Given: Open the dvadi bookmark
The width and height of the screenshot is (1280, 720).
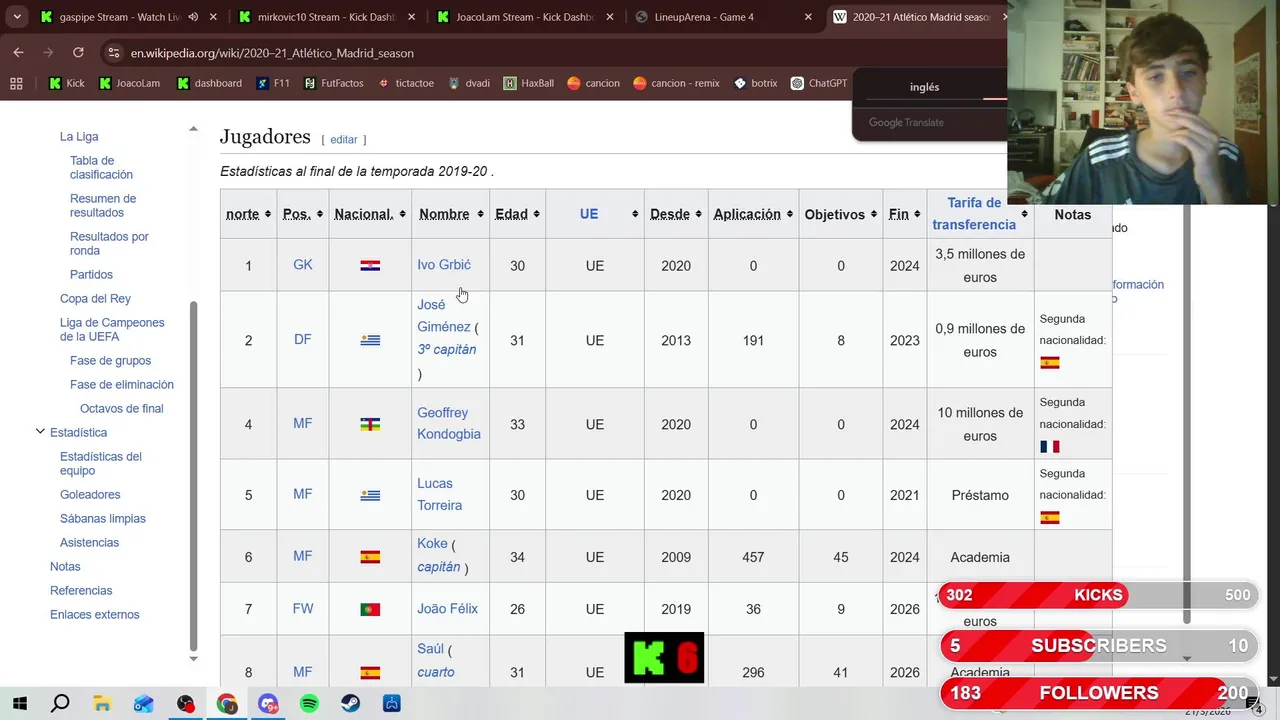Looking at the screenshot, I should coord(469,83).
